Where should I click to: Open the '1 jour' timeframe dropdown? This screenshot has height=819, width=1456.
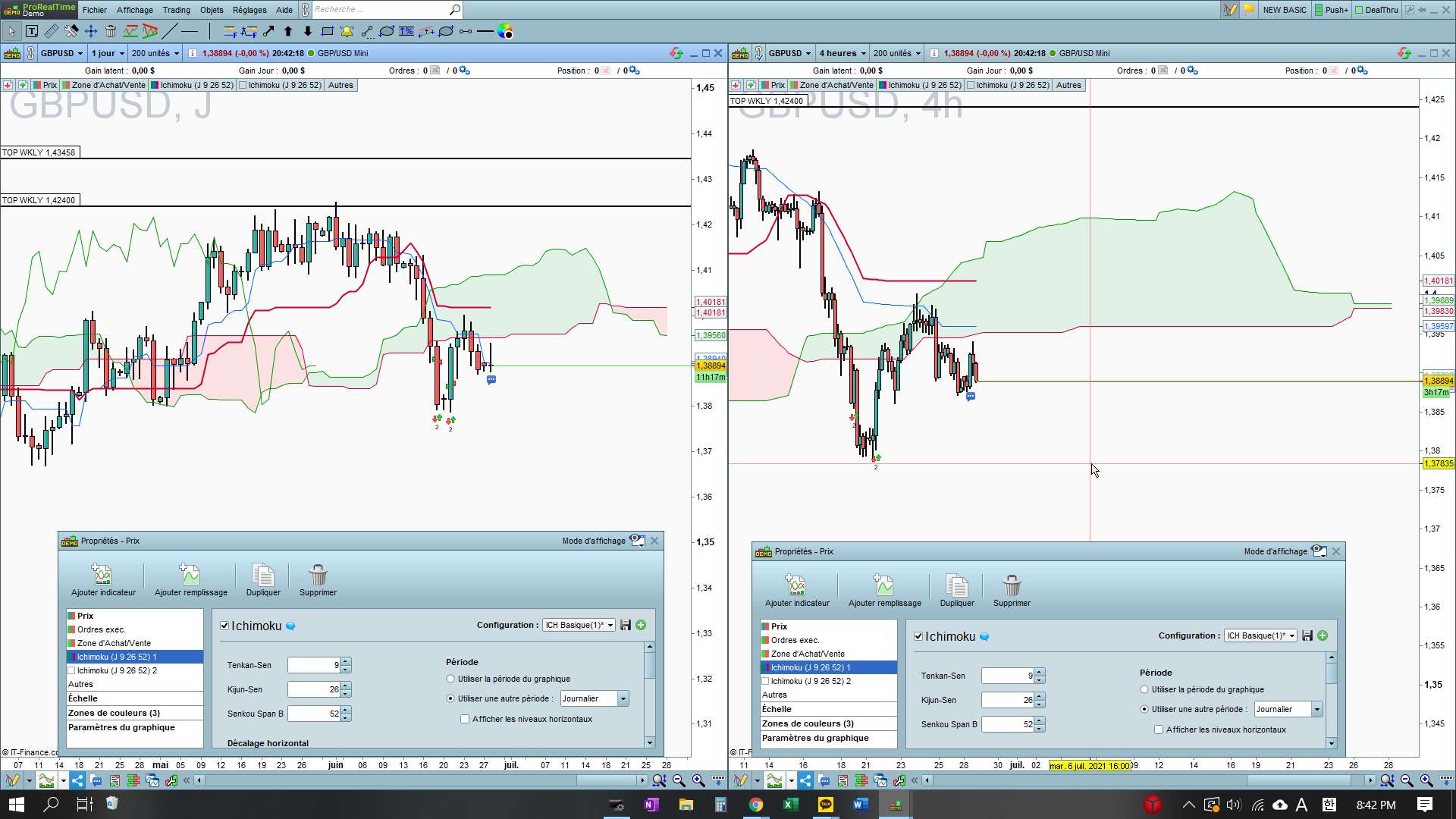(x=107, y=53)
